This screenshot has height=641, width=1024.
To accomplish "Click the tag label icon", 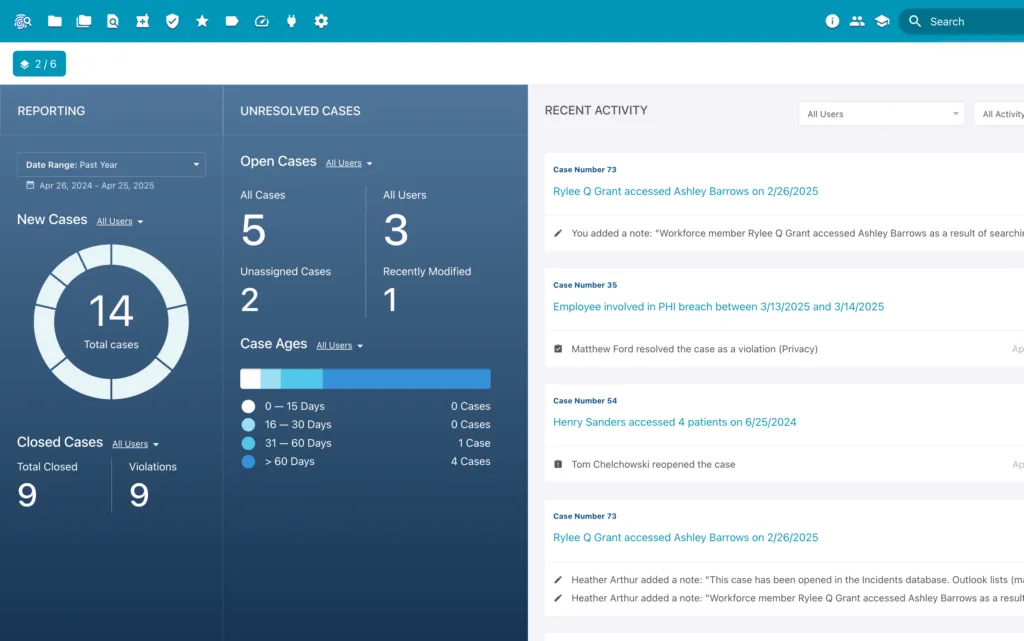I will pyautogui.click(x=232, y=21).
